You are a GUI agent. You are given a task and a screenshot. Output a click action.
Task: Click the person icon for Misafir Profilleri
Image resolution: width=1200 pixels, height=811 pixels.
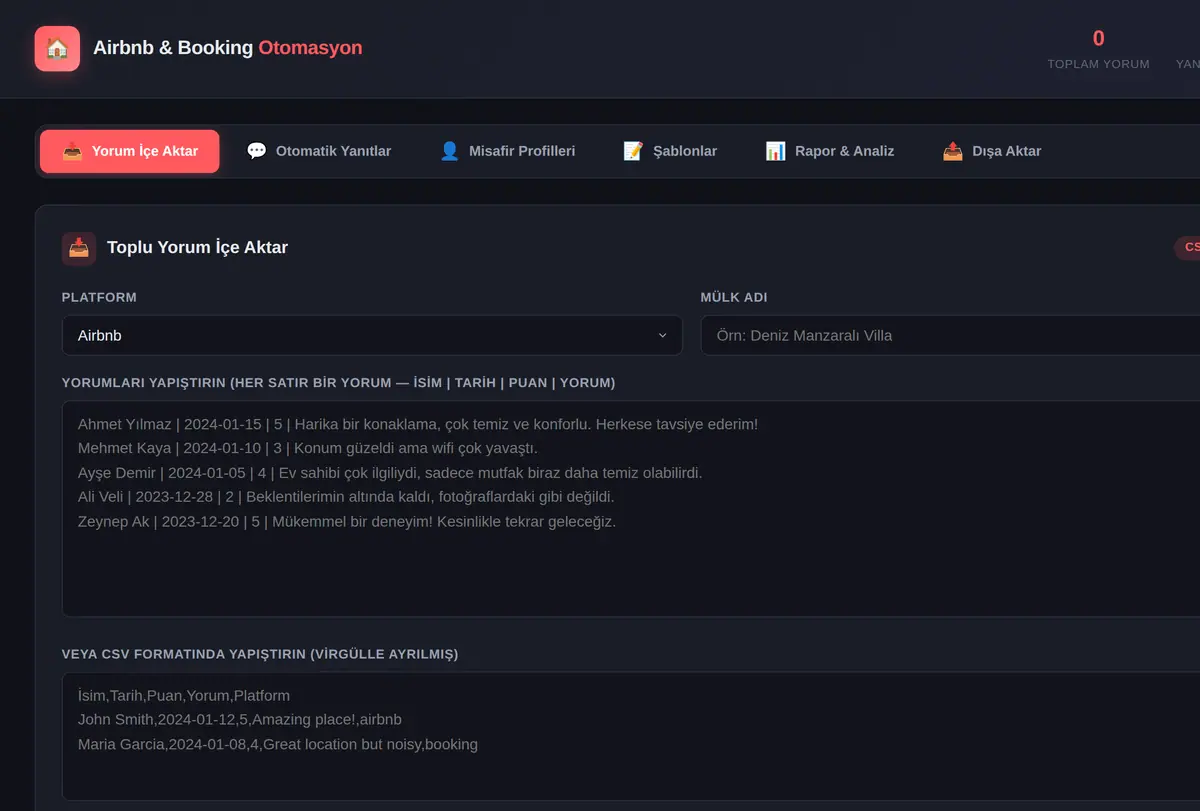450,151
